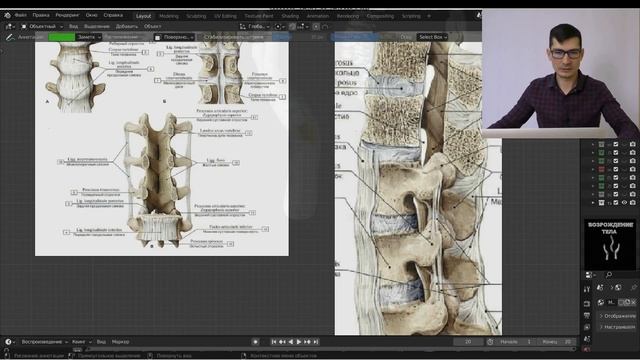Open the Окно menu

coord(91,15)
